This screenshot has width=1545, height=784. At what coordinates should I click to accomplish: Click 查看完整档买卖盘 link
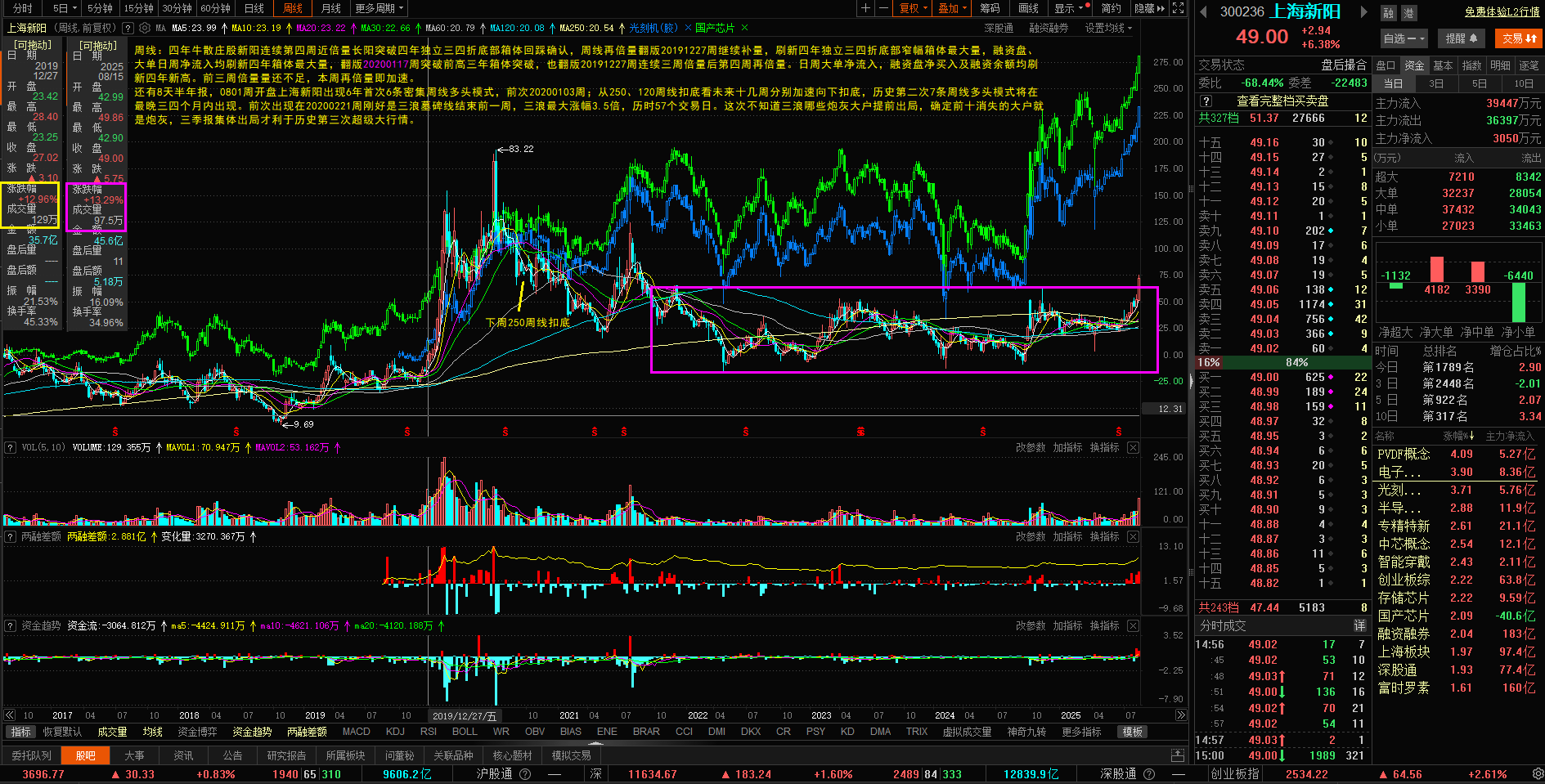(1282, 101)
